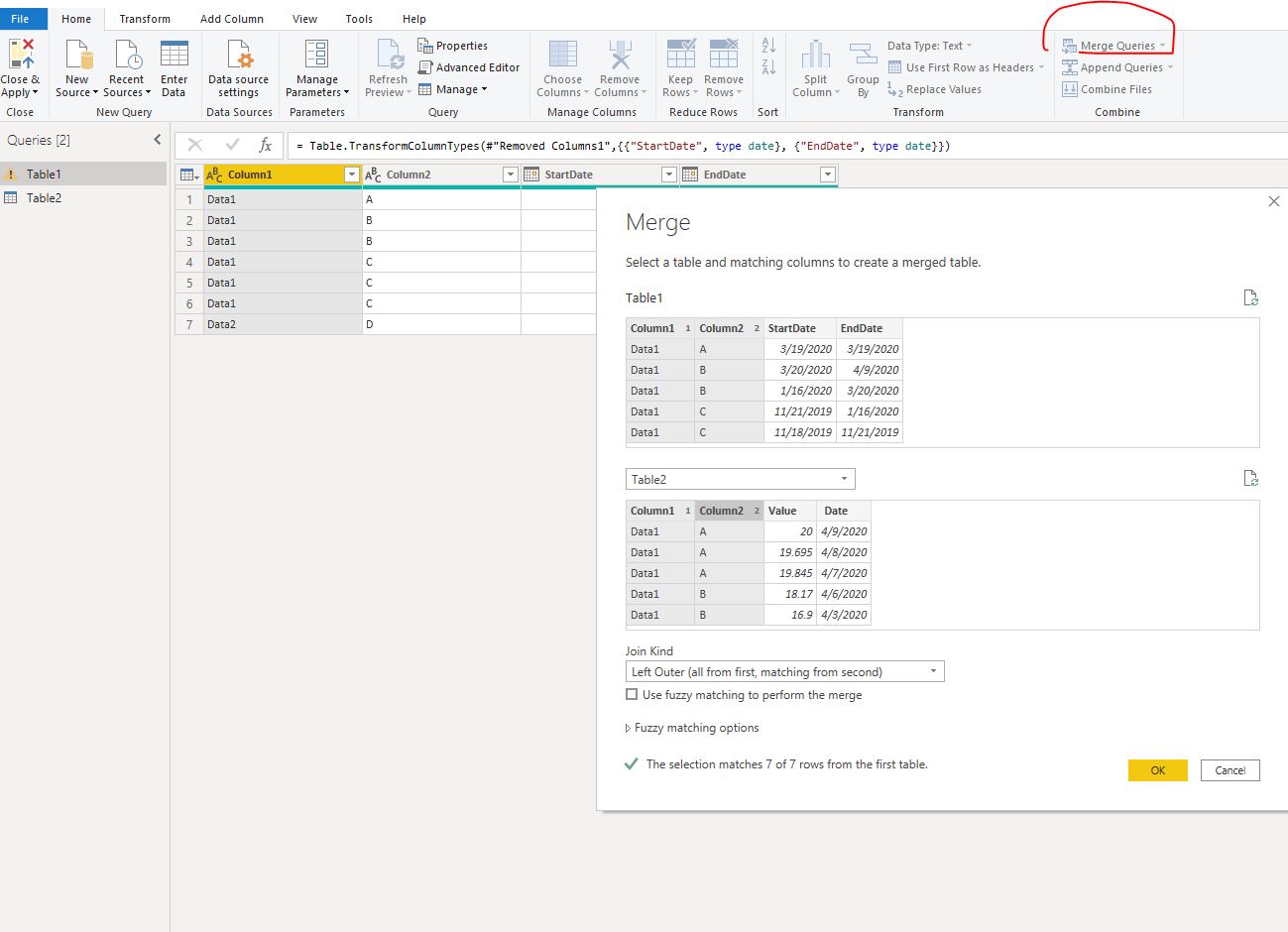
Task: Open the Enter Data table icon
Action: point(175,54)
